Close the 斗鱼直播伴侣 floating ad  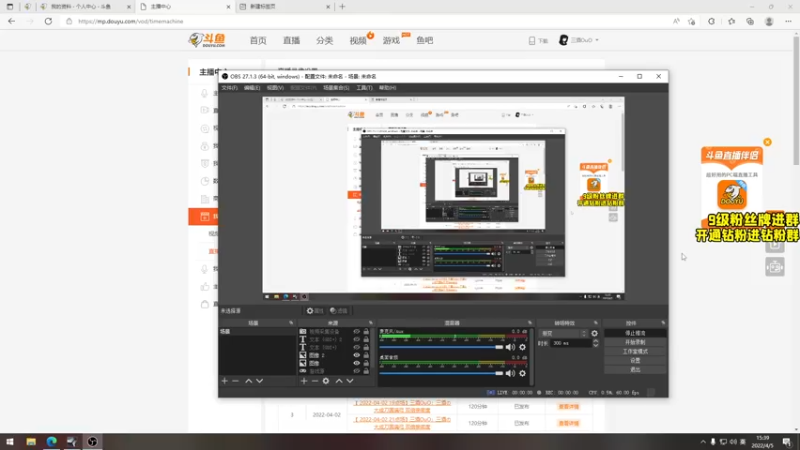(x=767, y=142)
